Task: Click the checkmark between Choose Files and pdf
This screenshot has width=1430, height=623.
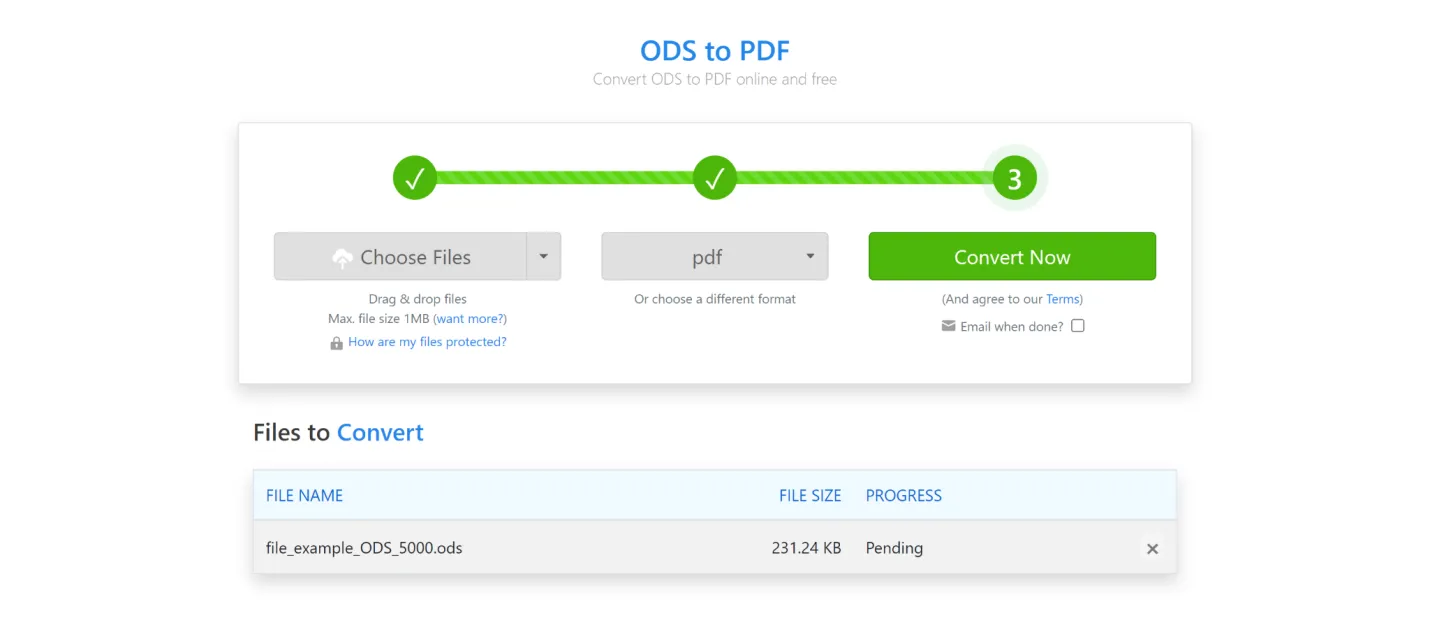Action: [x=714, y=177]
